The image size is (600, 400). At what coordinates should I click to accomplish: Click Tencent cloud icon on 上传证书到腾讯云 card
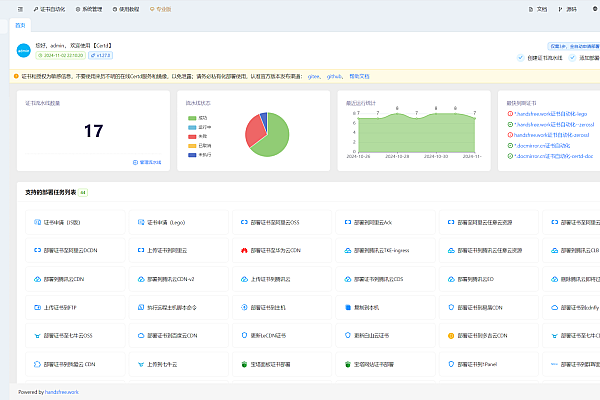pyautogui.click(x=244, y=279)
